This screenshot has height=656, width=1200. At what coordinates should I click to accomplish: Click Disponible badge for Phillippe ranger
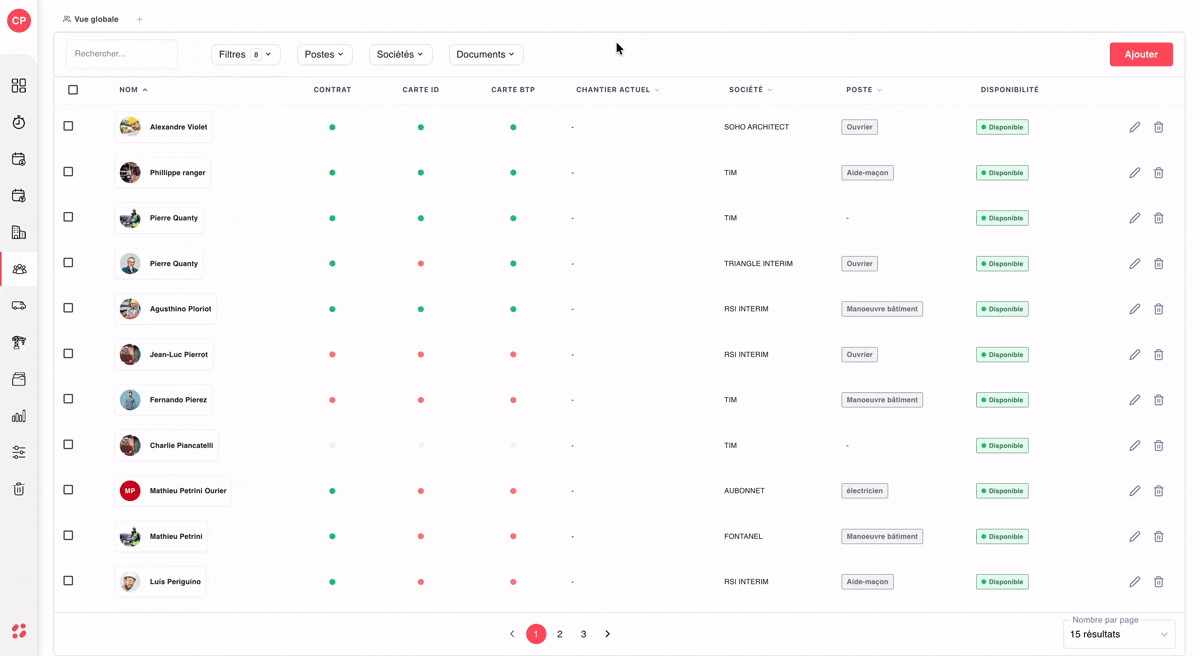(x=1002, y=173)
